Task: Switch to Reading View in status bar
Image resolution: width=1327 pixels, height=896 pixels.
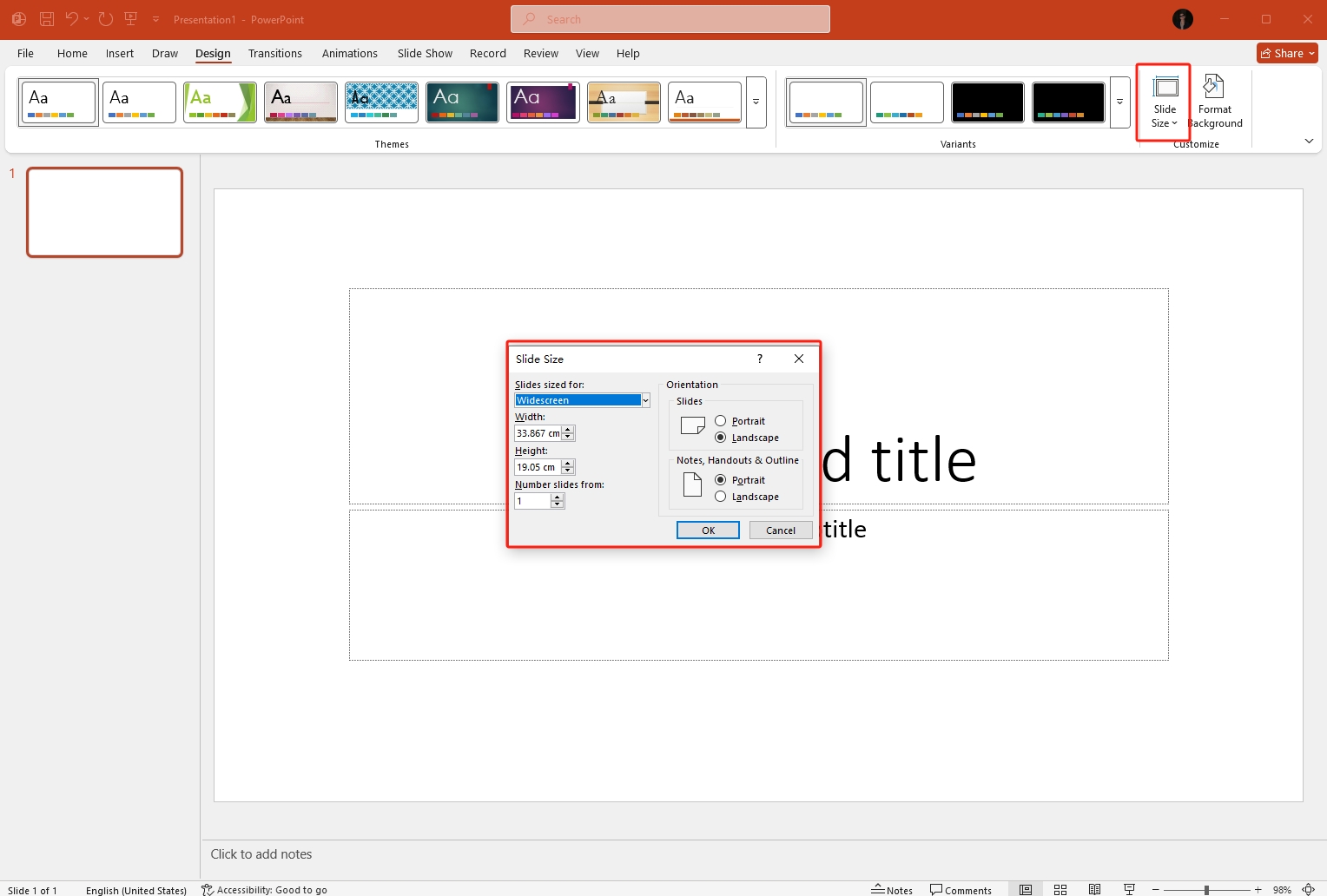Action: pos(1095,890)
